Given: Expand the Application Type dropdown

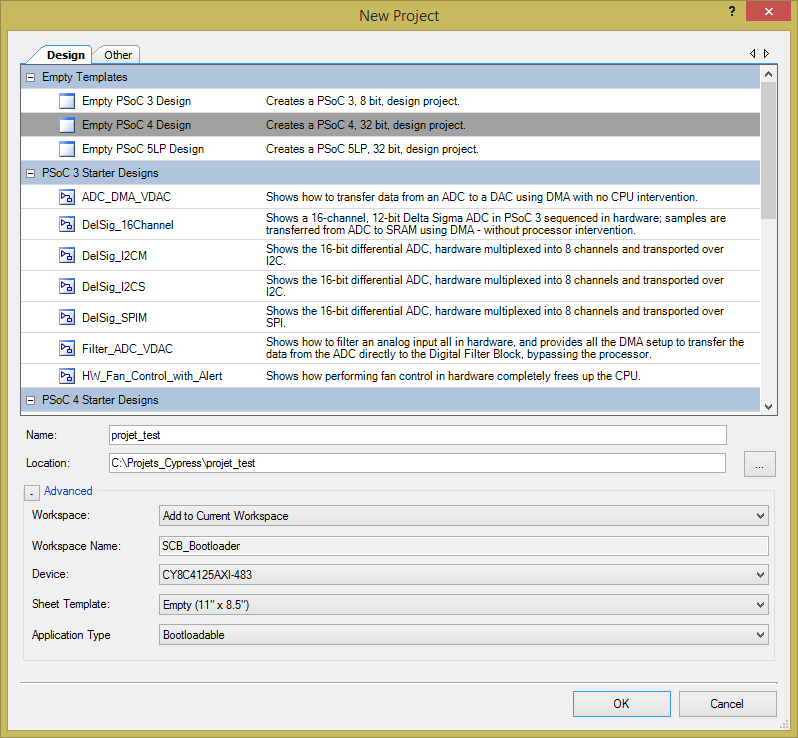Looking at the screenshot, I should point(464,635).
